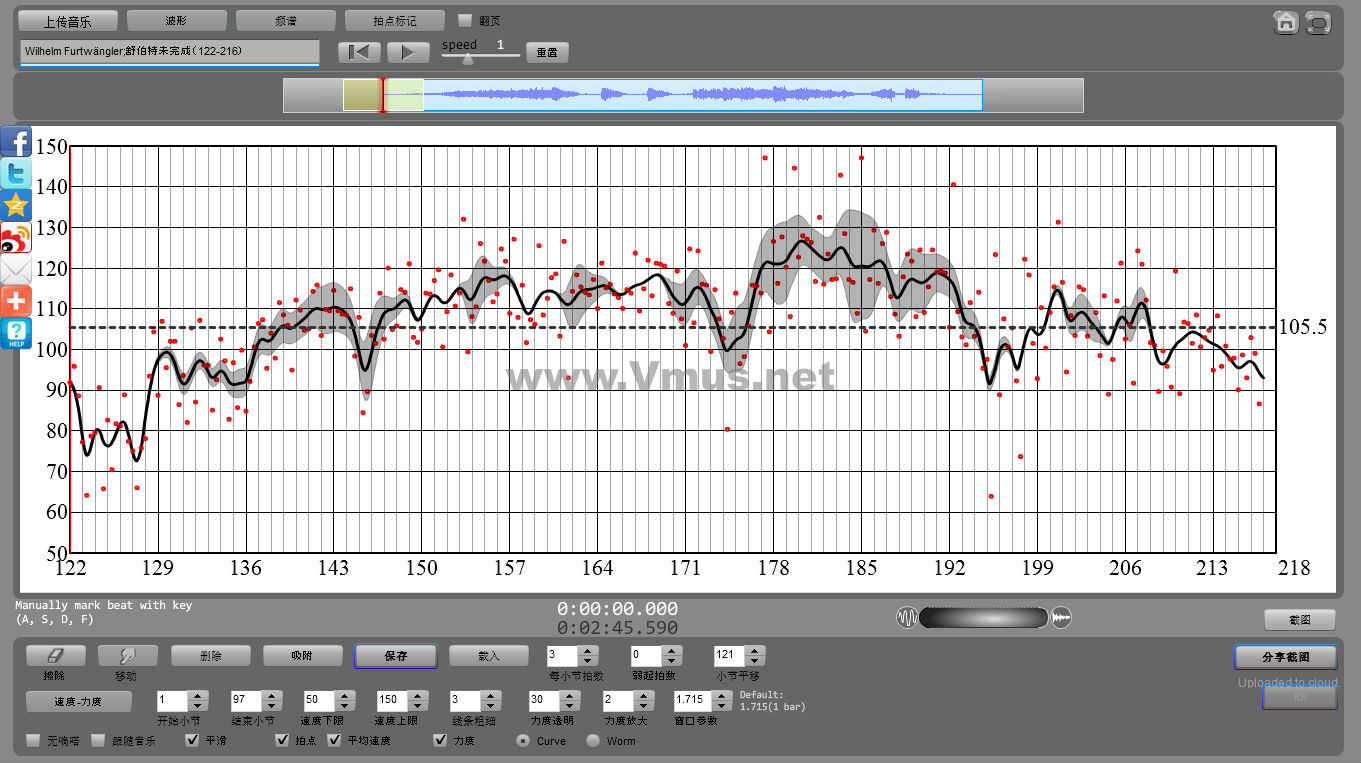Screen dimensions: 1361x763
Task: Enable the 翻页 page-turn checkbox
Action: pos(465,20)
